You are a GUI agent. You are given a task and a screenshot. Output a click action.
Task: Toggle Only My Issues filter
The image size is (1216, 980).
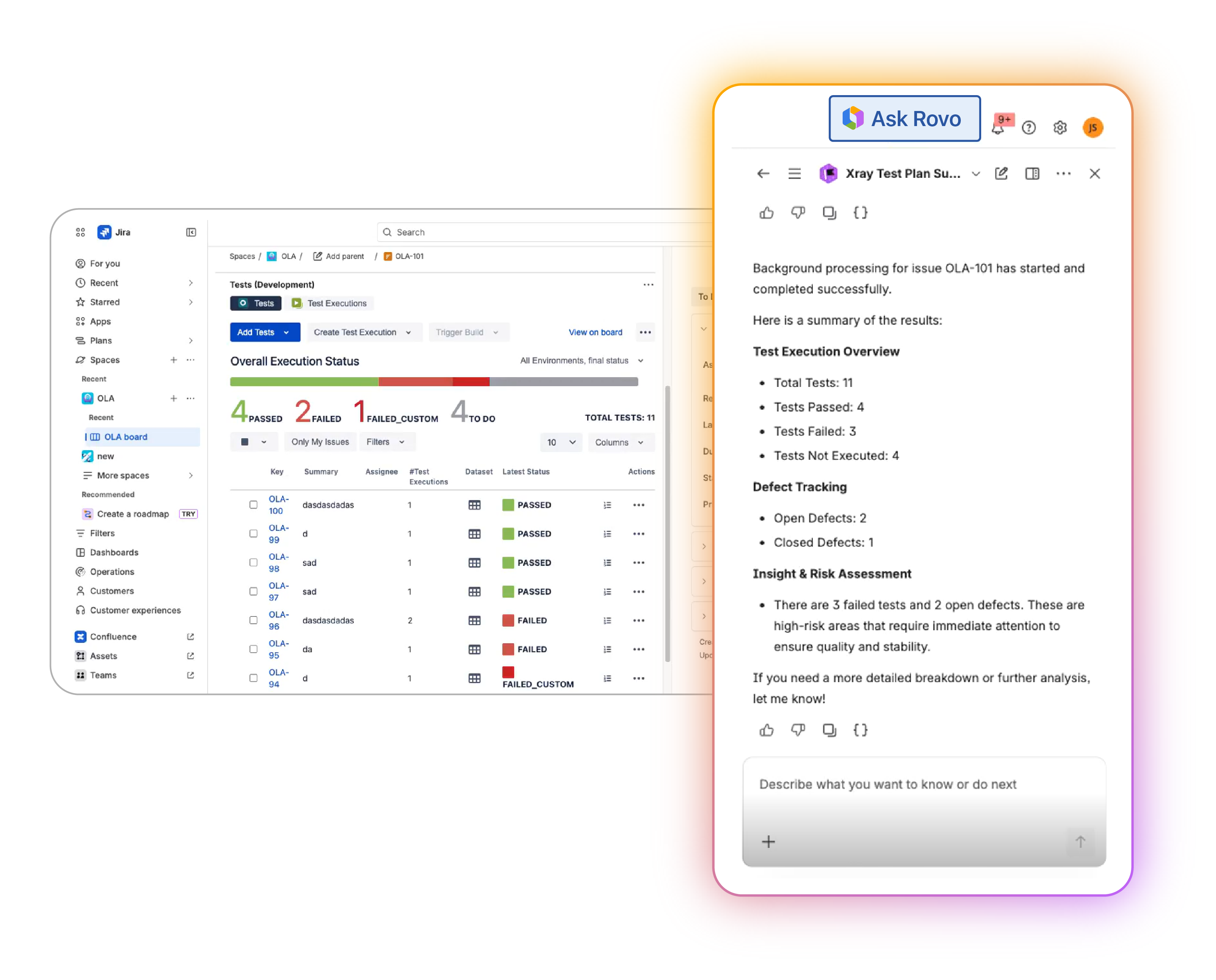pos(320,442)
